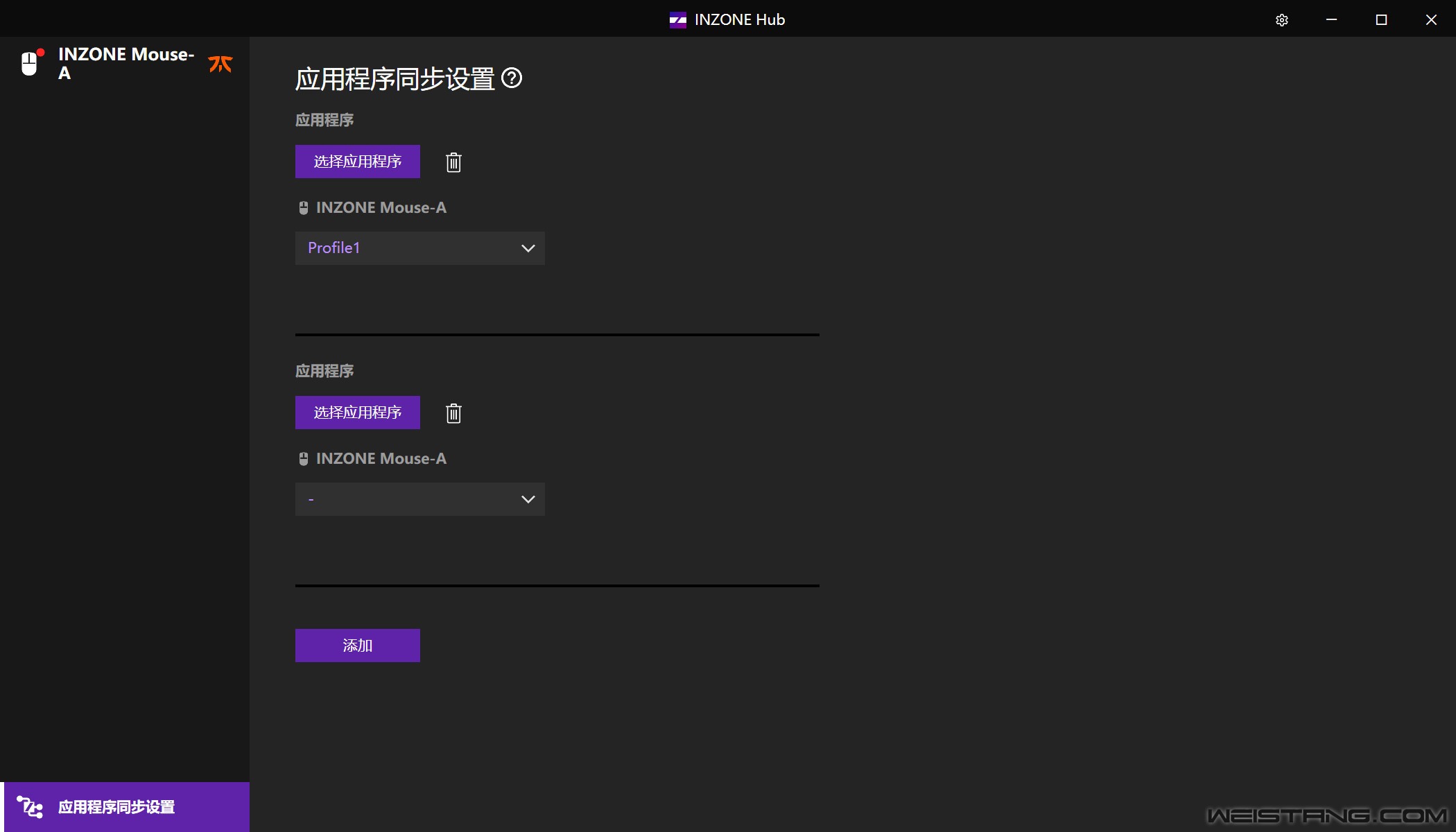Click the 添加 button
The width and height of the screenshot is (1456, 832).
358,645
